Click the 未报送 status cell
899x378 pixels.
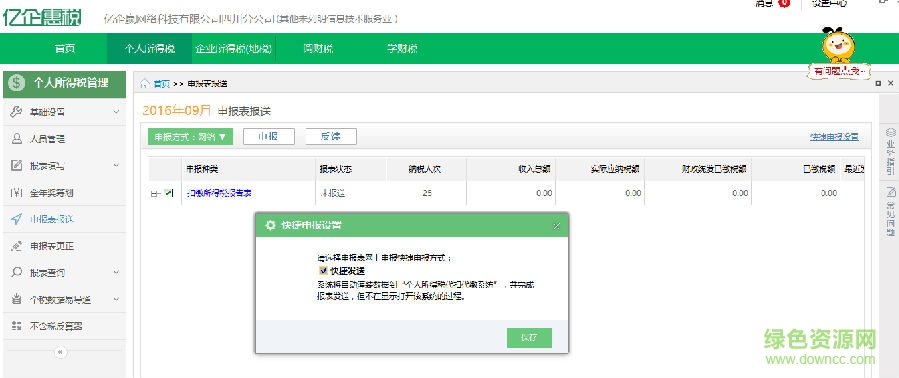[x=332, y=193]
